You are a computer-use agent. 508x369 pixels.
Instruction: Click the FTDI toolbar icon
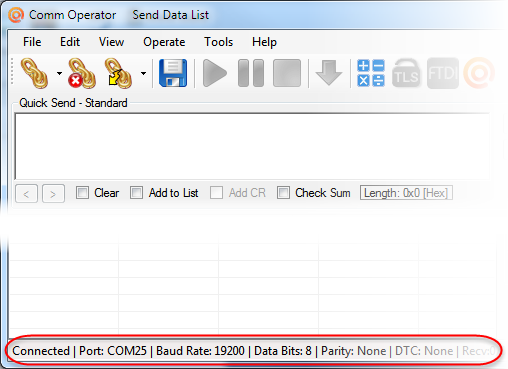pyautogui.click(x=443, y=73)
